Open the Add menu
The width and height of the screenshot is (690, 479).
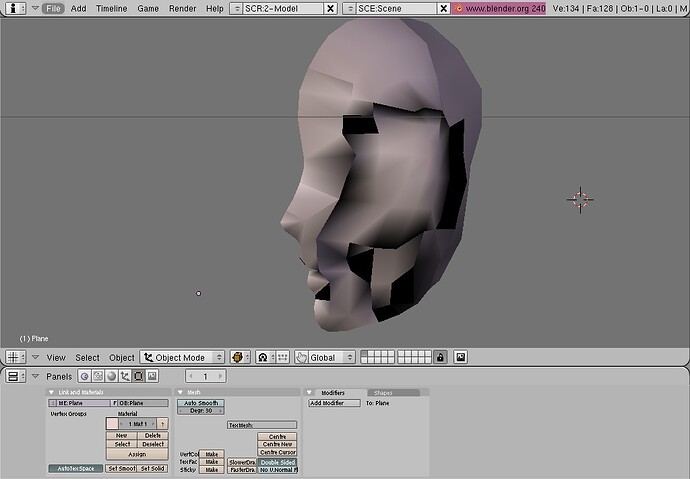coord(78,8)
